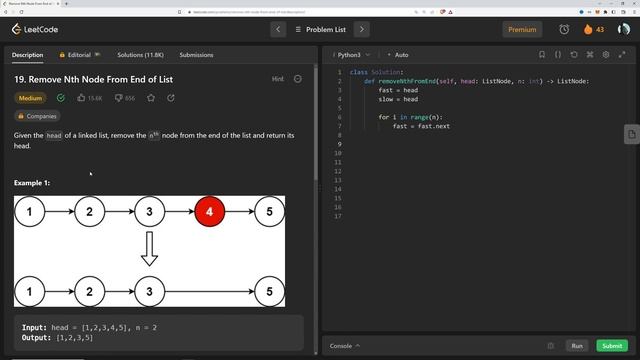Open a new browser tab
The width and height of the screenshot is (640, 360).
pos(66,3)
